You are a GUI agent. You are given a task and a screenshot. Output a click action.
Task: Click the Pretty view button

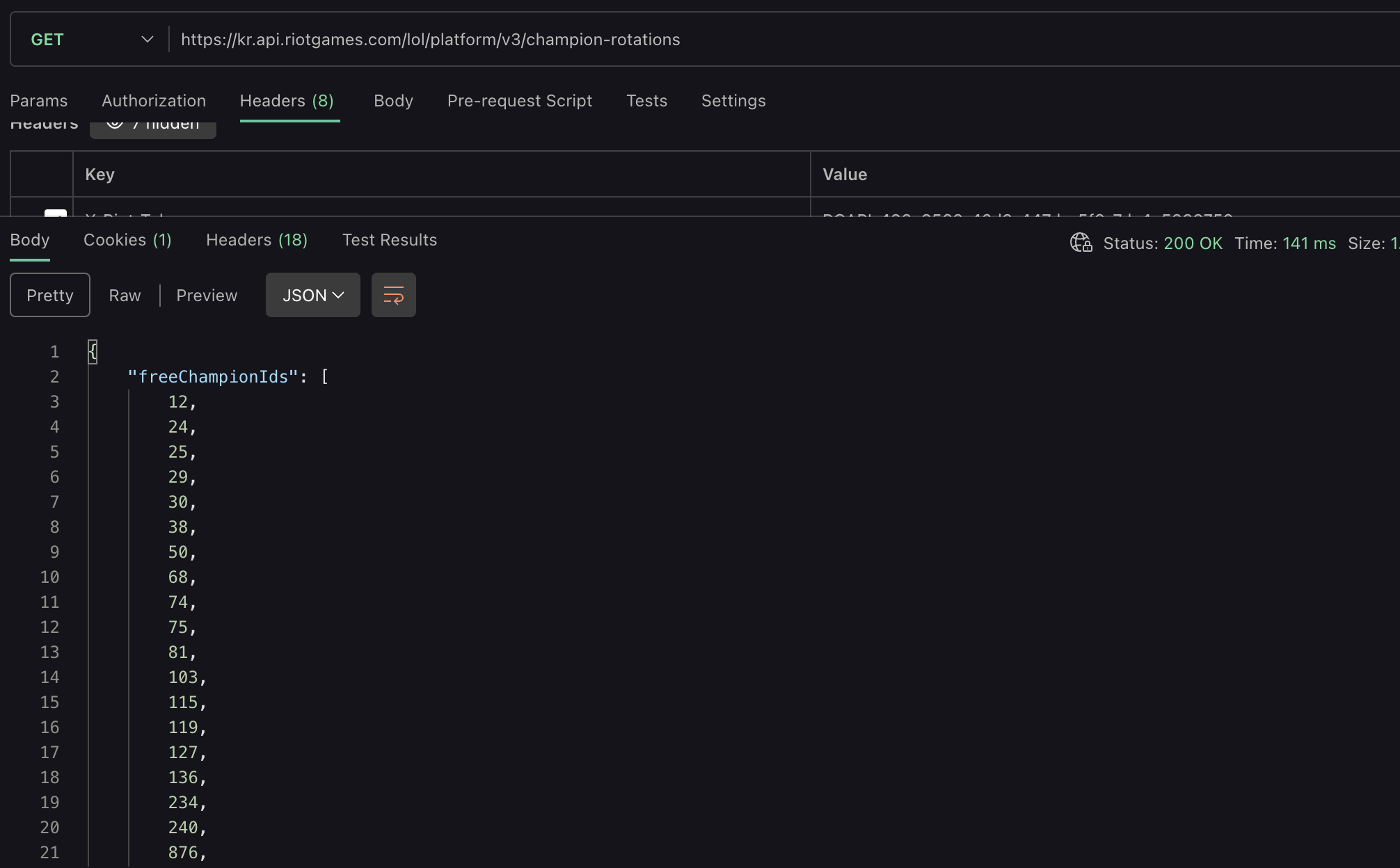(50, 296)
